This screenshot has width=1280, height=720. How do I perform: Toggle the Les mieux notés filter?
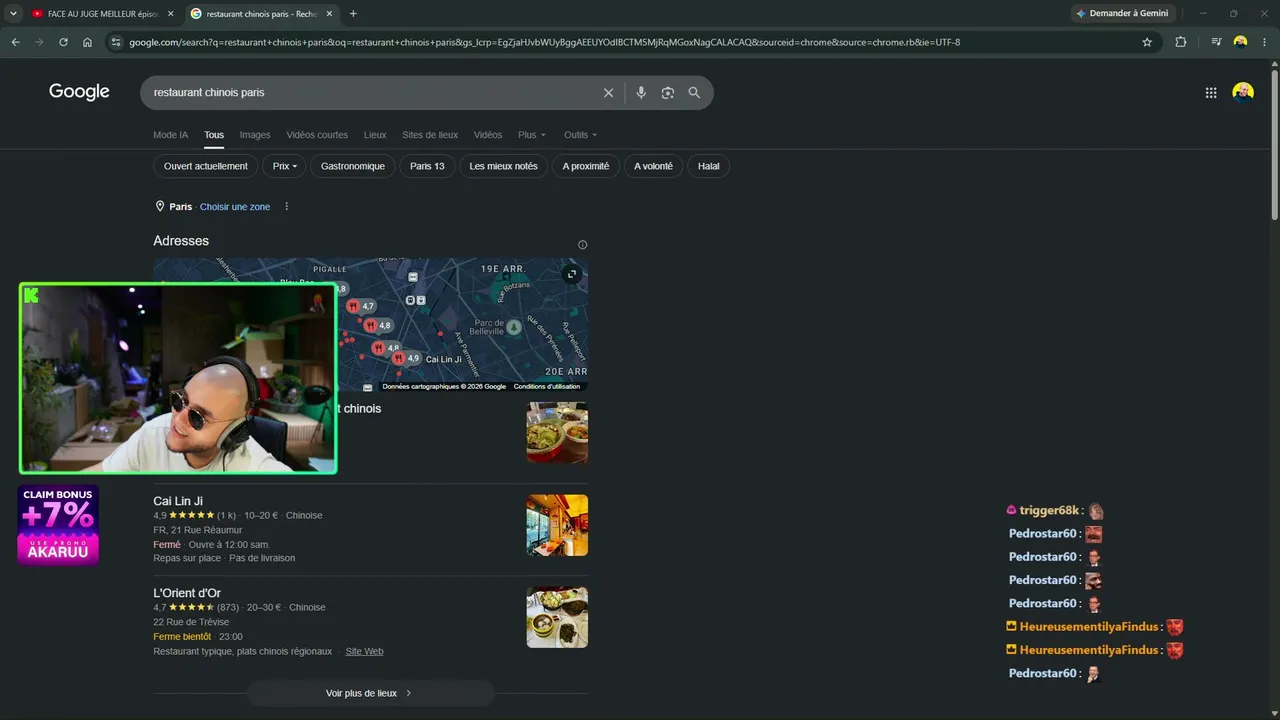point(503,166)
